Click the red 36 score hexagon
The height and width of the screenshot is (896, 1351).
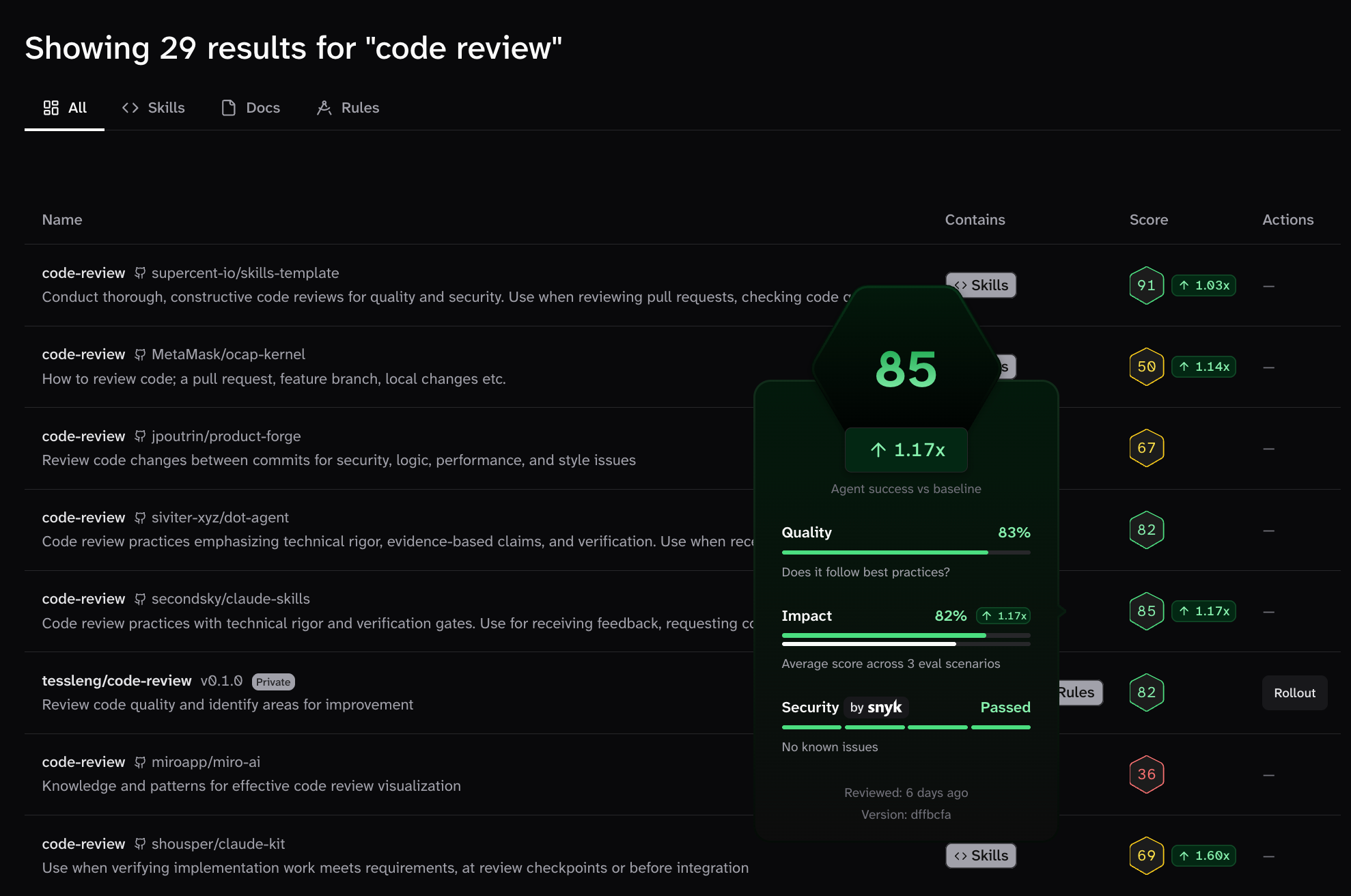[1146, 774]
